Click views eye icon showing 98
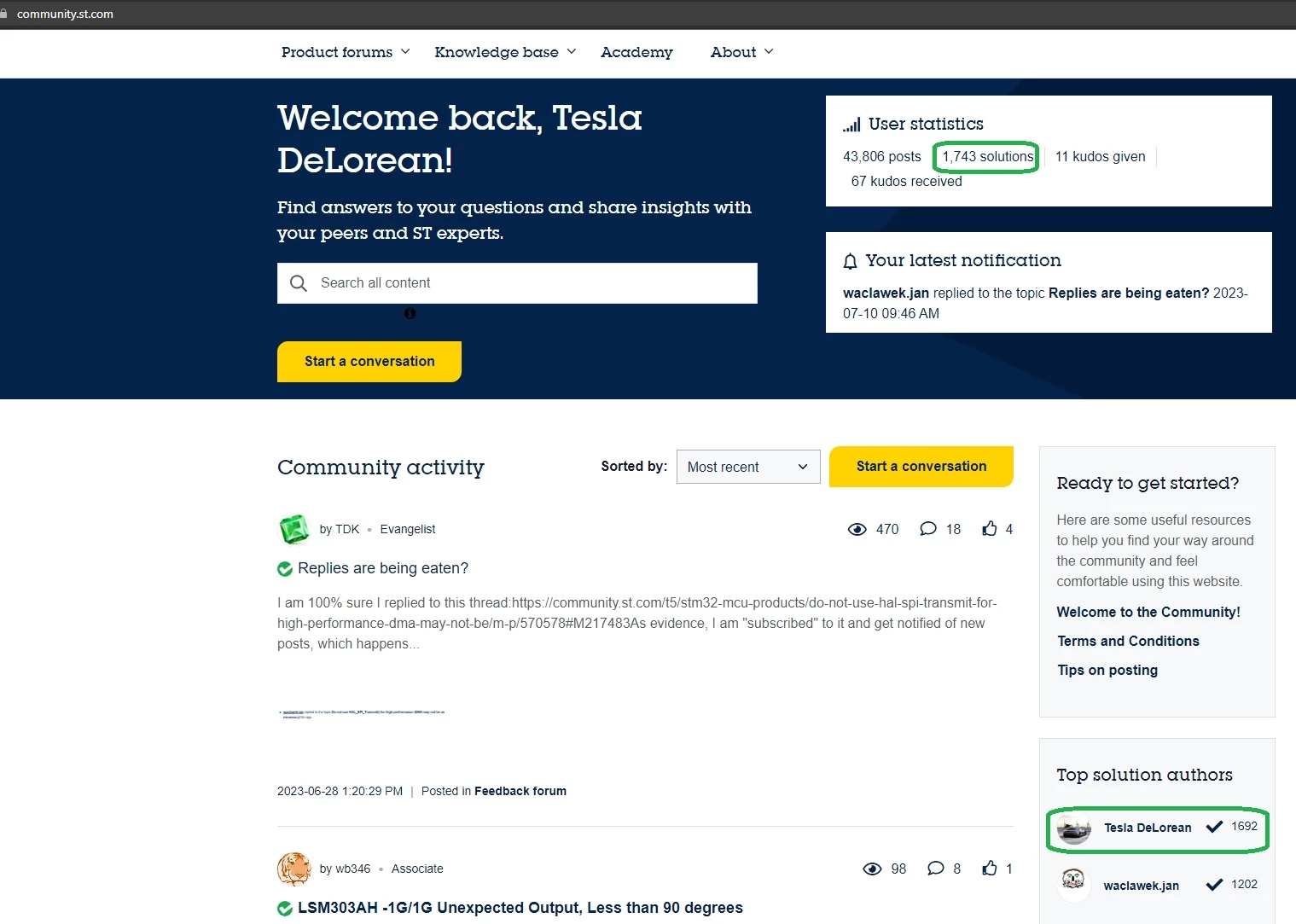This screenshot has width=1296, height=924. click(x=872, y=869)
